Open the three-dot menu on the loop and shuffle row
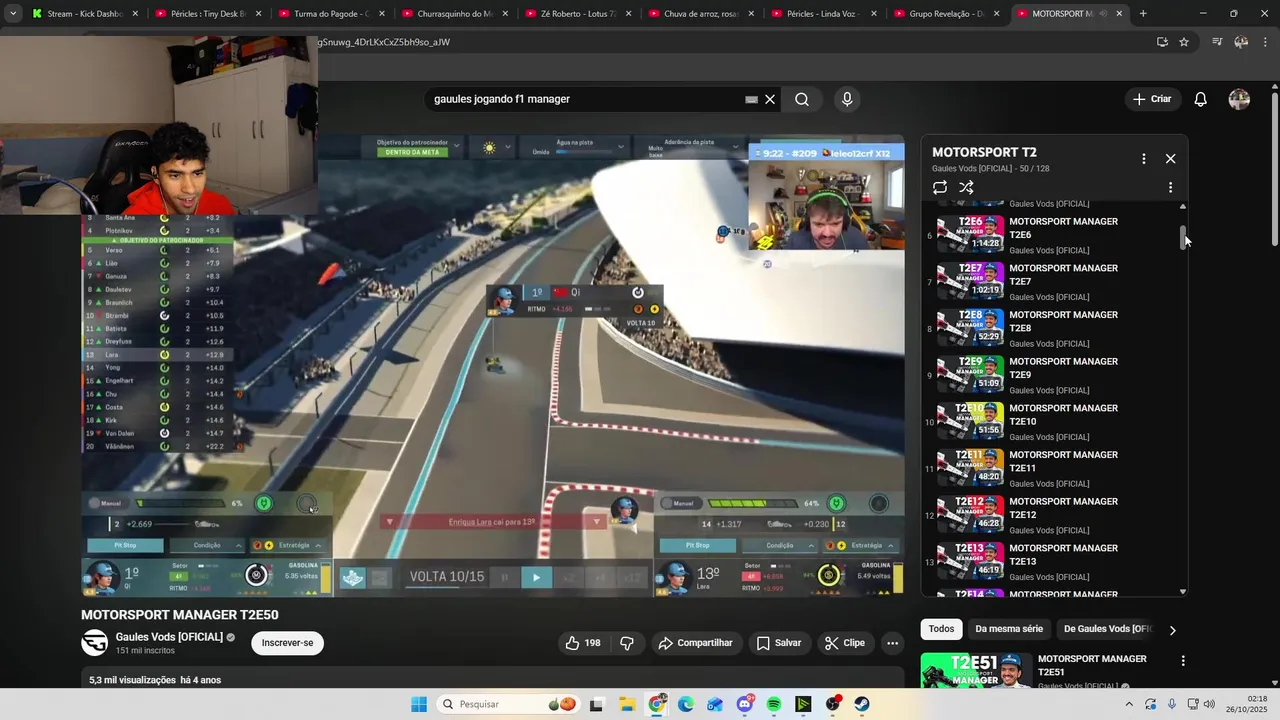 [x=1170, y=187]
